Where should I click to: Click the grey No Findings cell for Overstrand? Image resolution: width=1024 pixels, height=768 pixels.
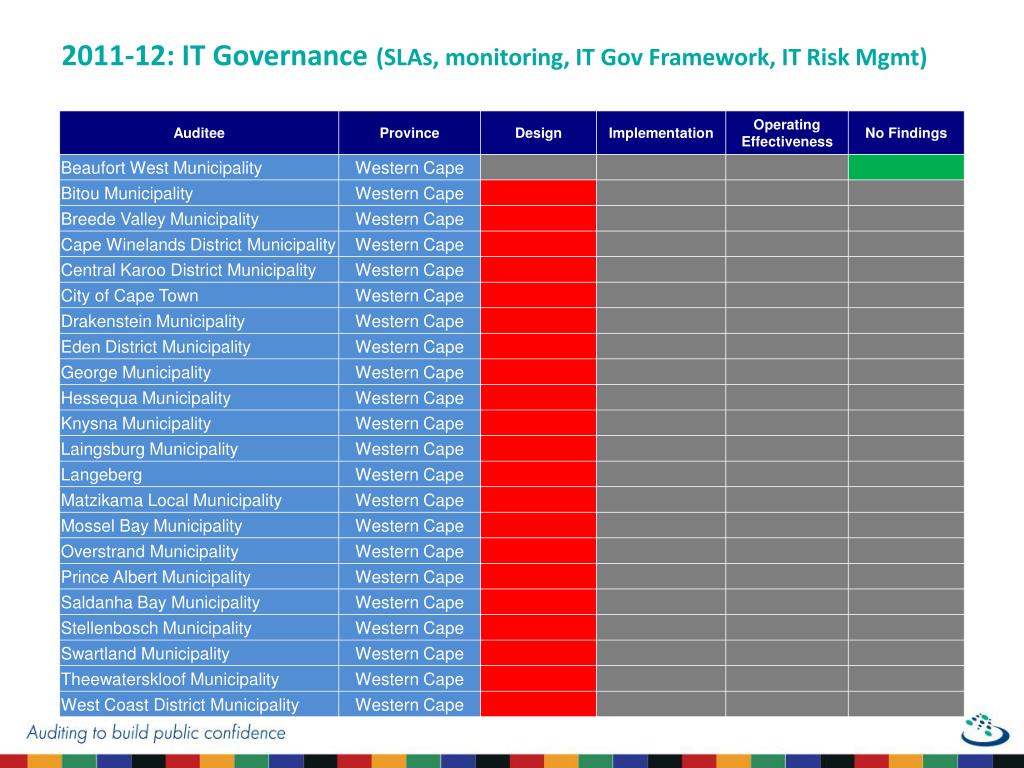coord(906,551)
